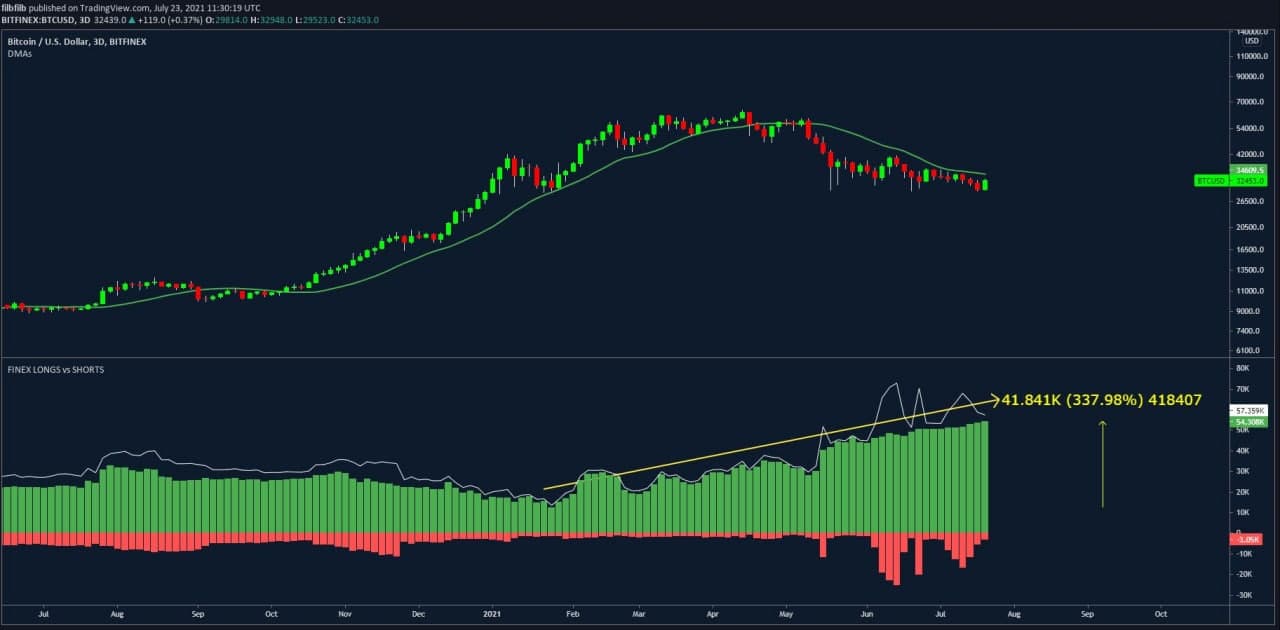The height and width of the screenshot is (630, 1280).
Task: Click the yellow trendline arrowhead tip
Action: click(x=996, y=401)
